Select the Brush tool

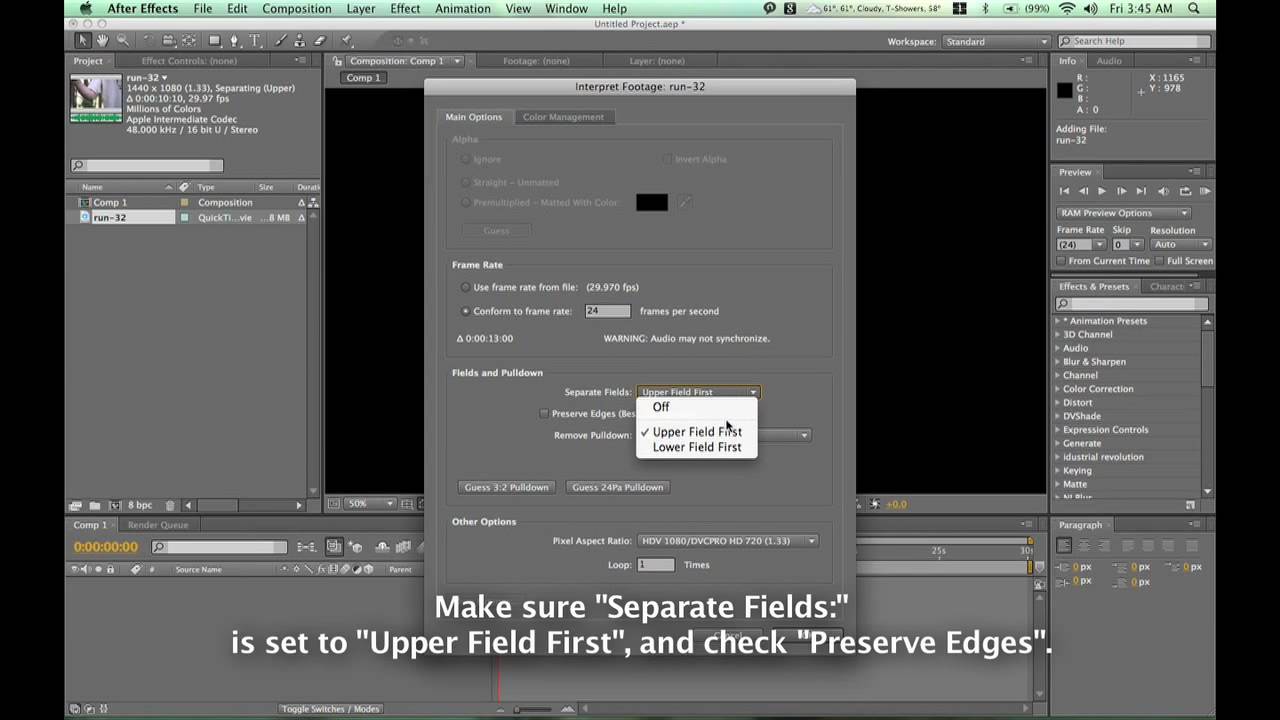click(280, 41)
